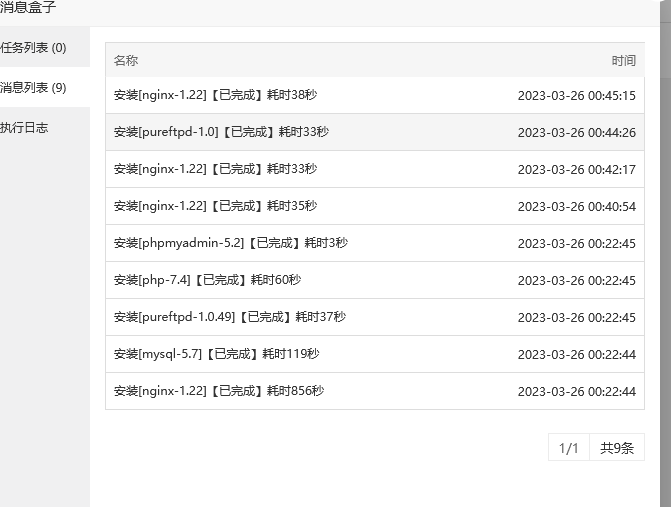Select nginx-1.22 message taking 856 seconds

tap(218, 391)
